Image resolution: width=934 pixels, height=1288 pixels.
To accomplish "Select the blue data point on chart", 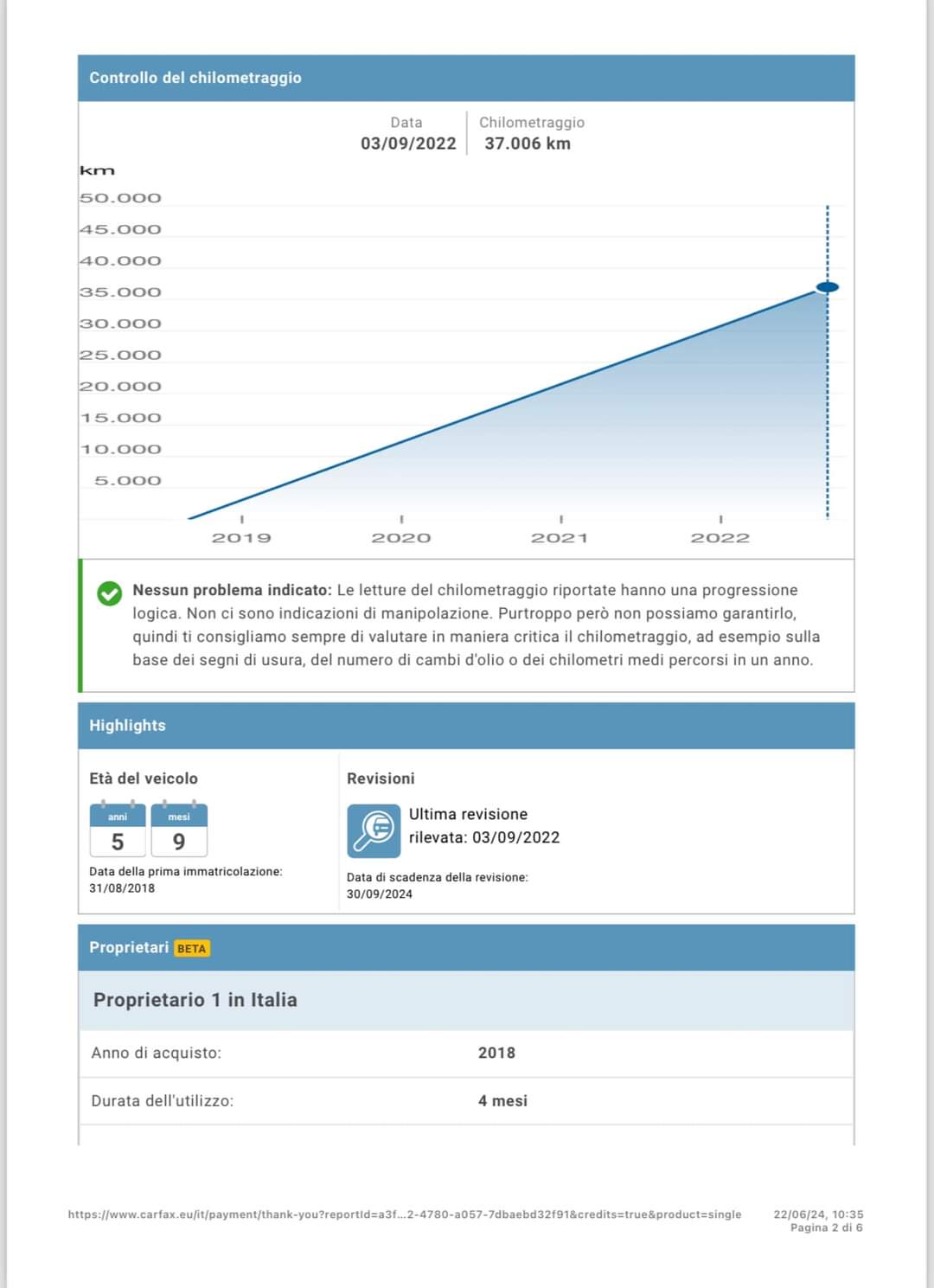I will [x=828, y=287].
